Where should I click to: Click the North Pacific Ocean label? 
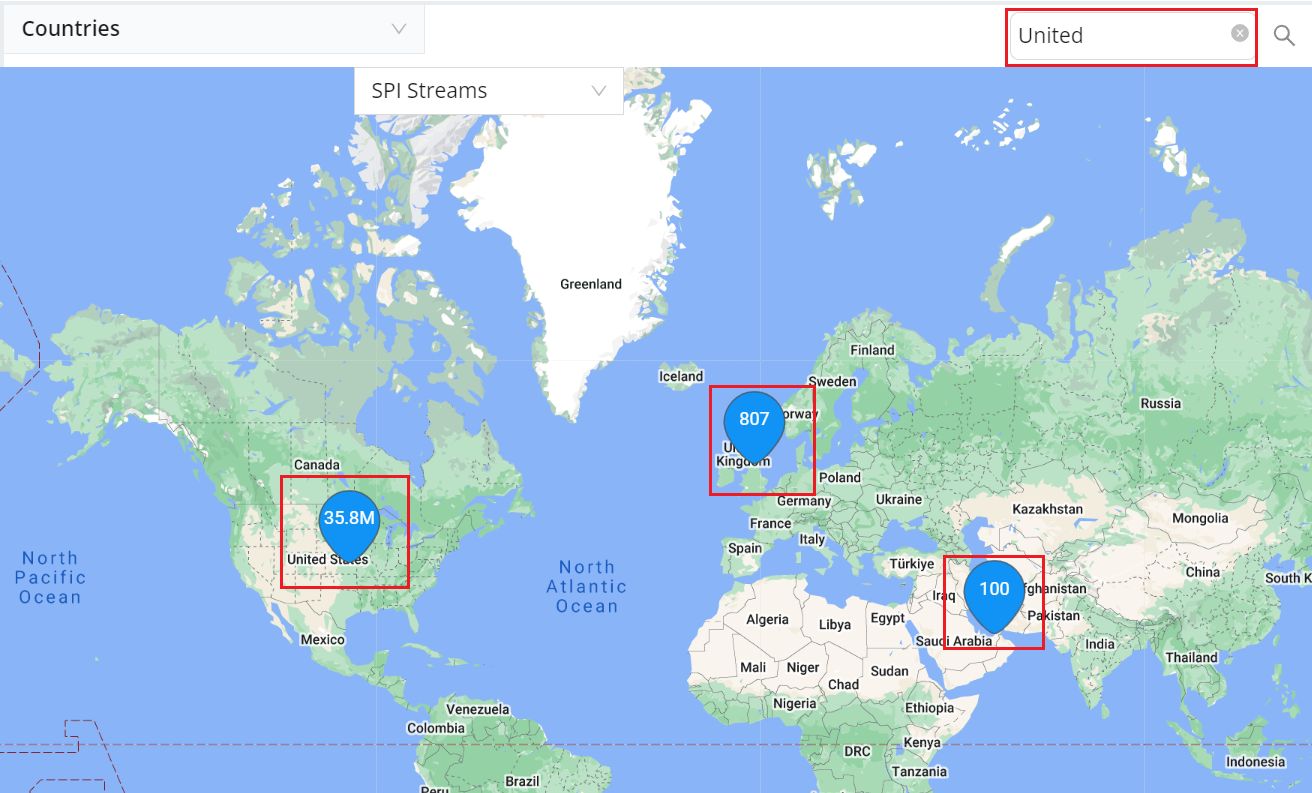pyautogui.click(x=50, y=578)
